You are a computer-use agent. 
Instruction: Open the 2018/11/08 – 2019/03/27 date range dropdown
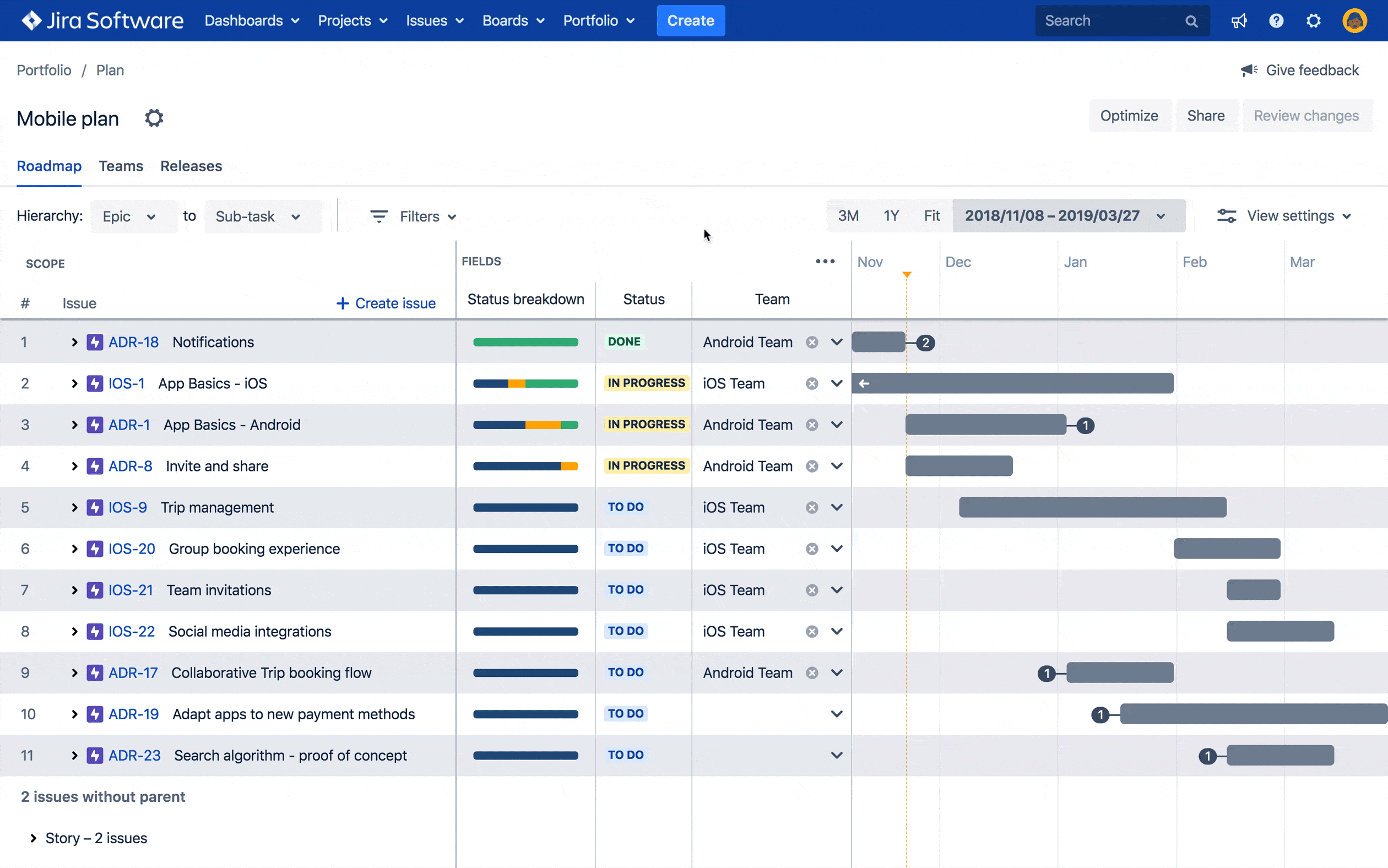point(1067,215)
